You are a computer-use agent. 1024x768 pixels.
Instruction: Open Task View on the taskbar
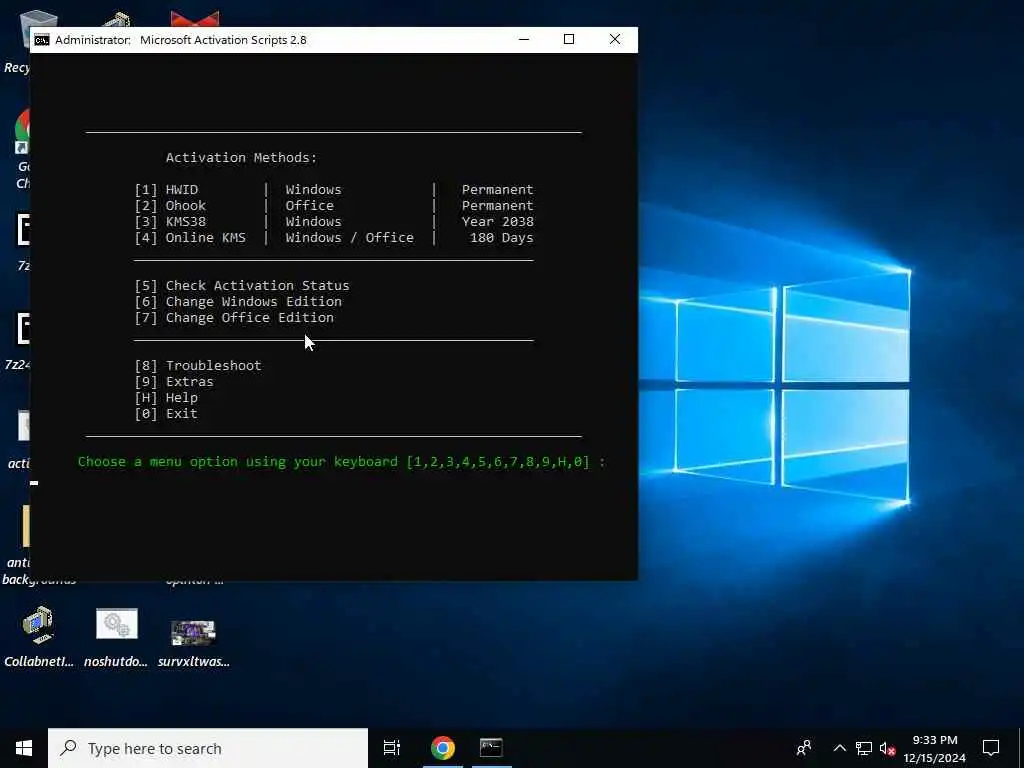click(392, 748)
